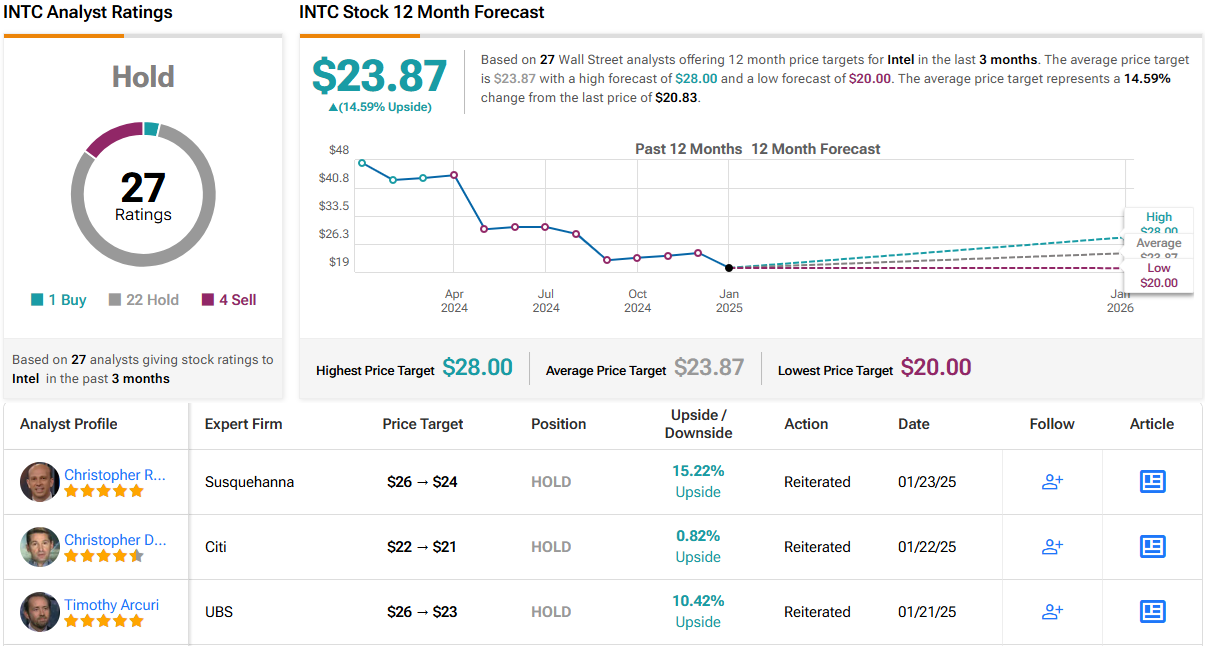Viewport: 1205px width, 646px height.
Task: Open Timothy Arcuri analyst profile link
Action: click(111, 605)
